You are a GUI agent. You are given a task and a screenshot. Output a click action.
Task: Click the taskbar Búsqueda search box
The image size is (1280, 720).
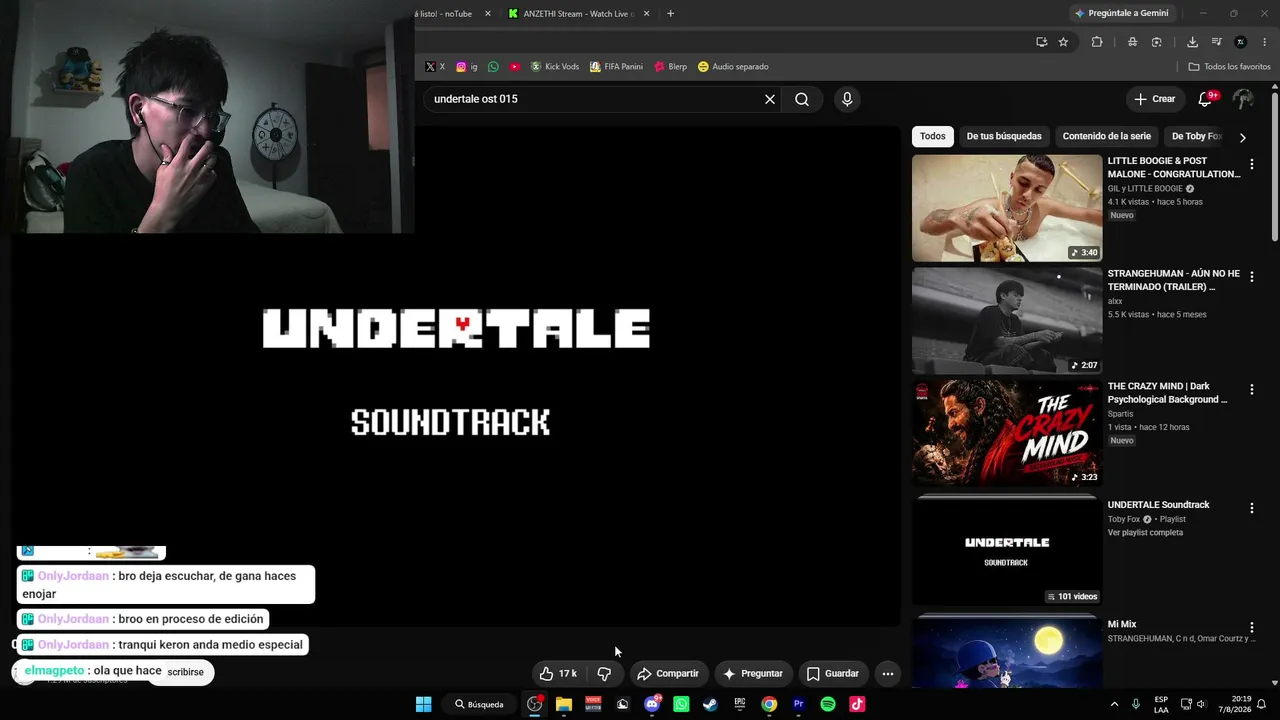(x=480, y=704)
